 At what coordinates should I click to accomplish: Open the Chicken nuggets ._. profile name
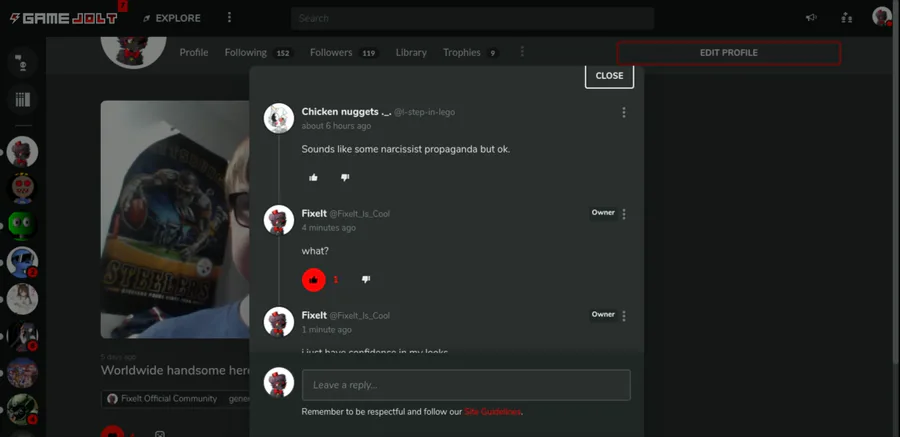346,112
